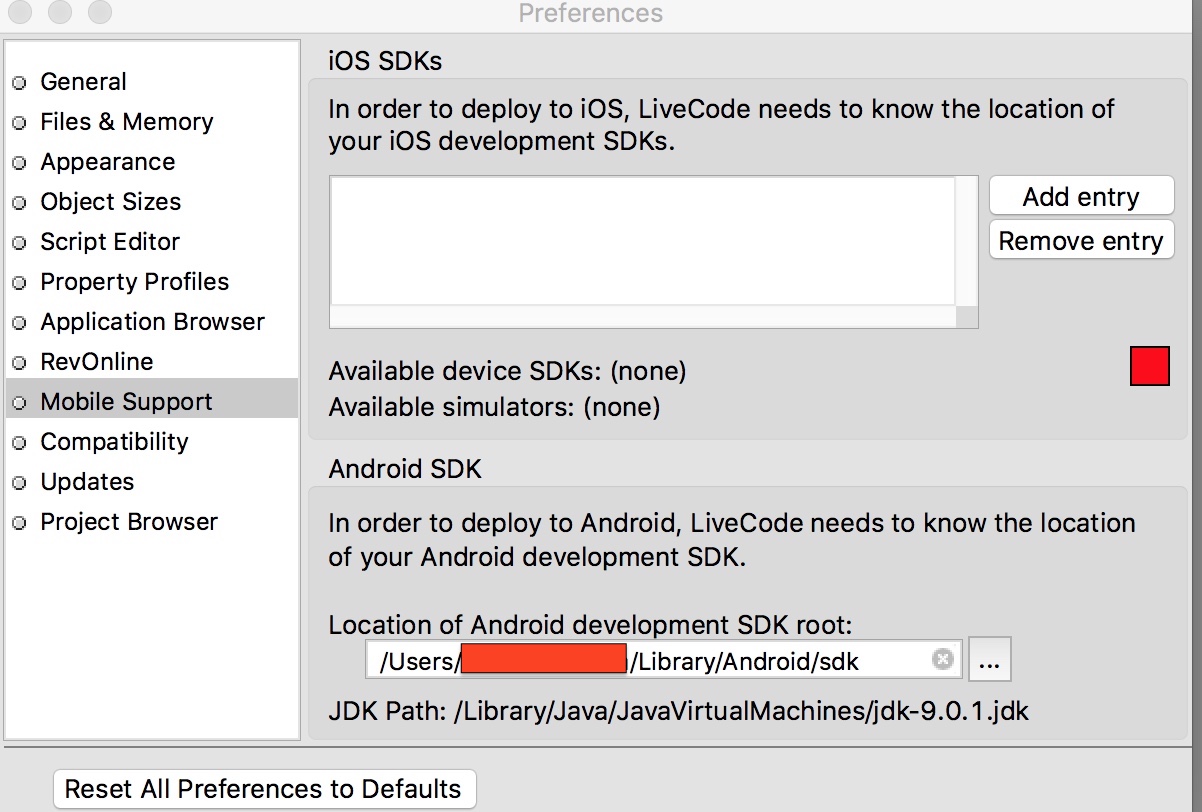Open Files & Memory preferences
Image resolution: width=1202 pixels, height=812 pixels.
(126, 122)
